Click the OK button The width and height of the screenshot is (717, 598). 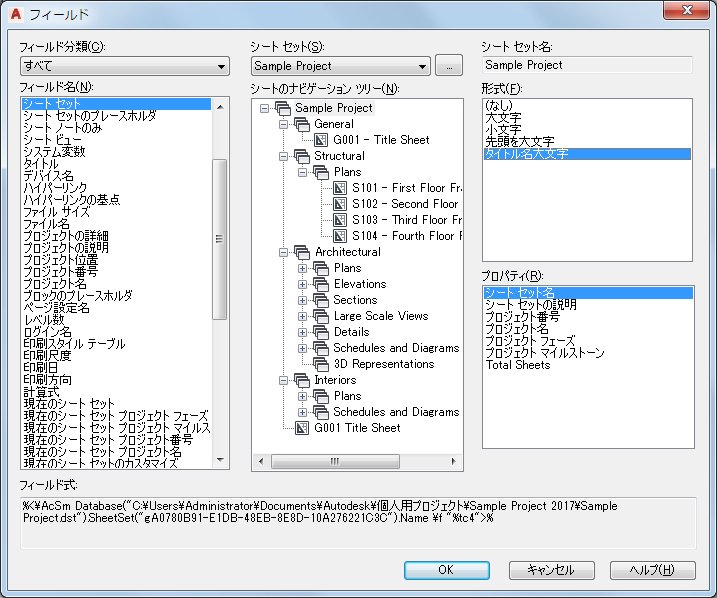[447, 570]
